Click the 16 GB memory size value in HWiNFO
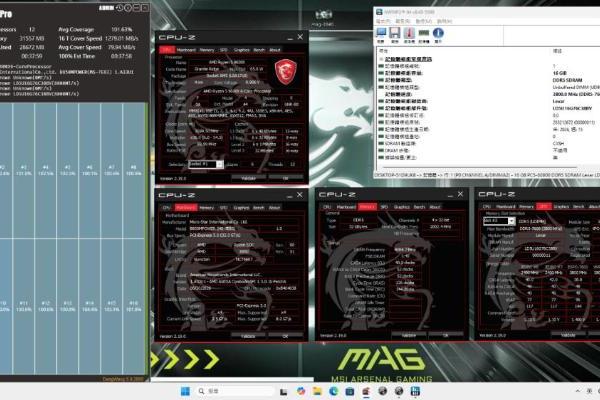600x400 pixels. (559, 73)
